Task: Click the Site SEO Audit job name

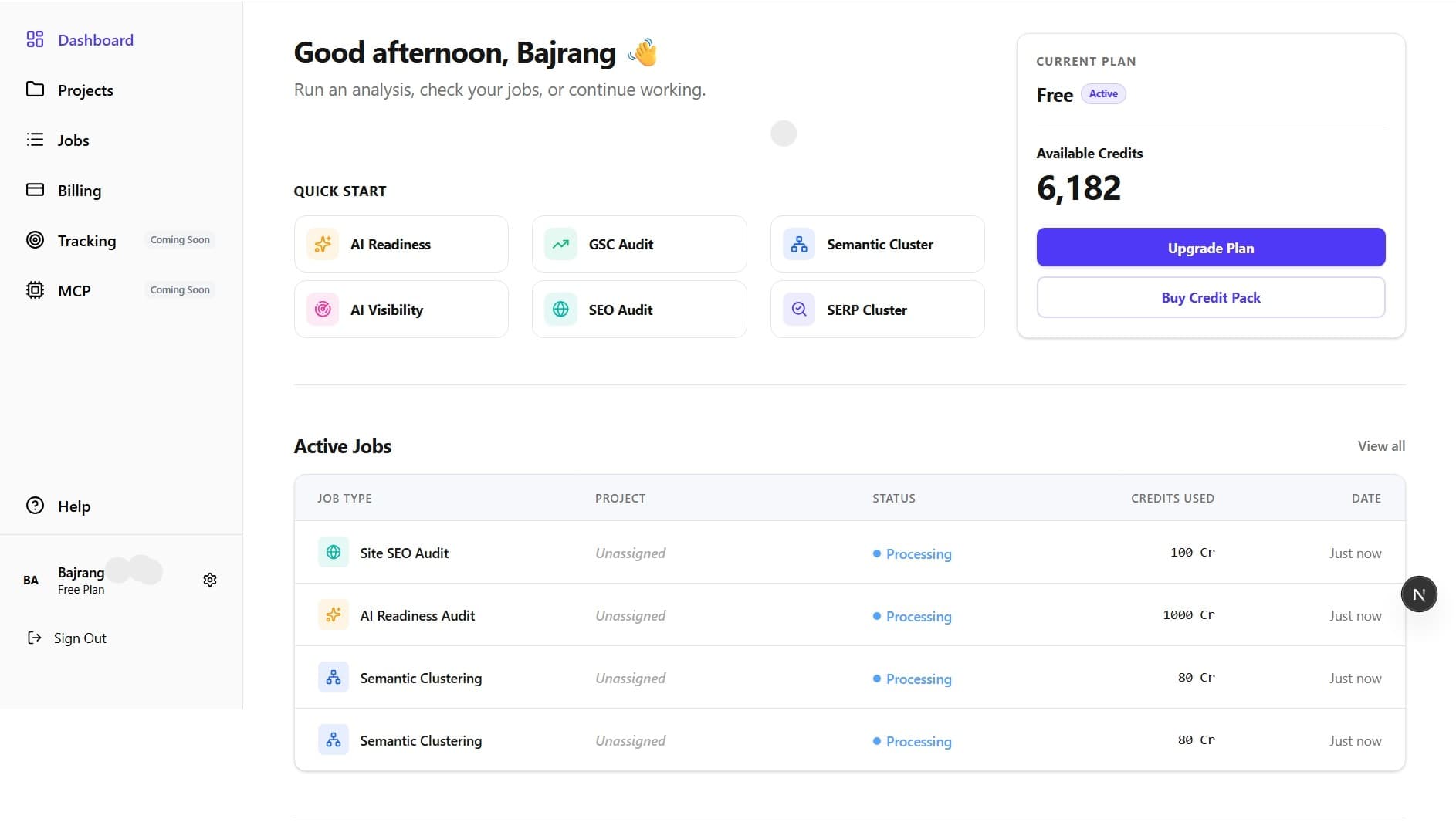Action: [404, 553]
